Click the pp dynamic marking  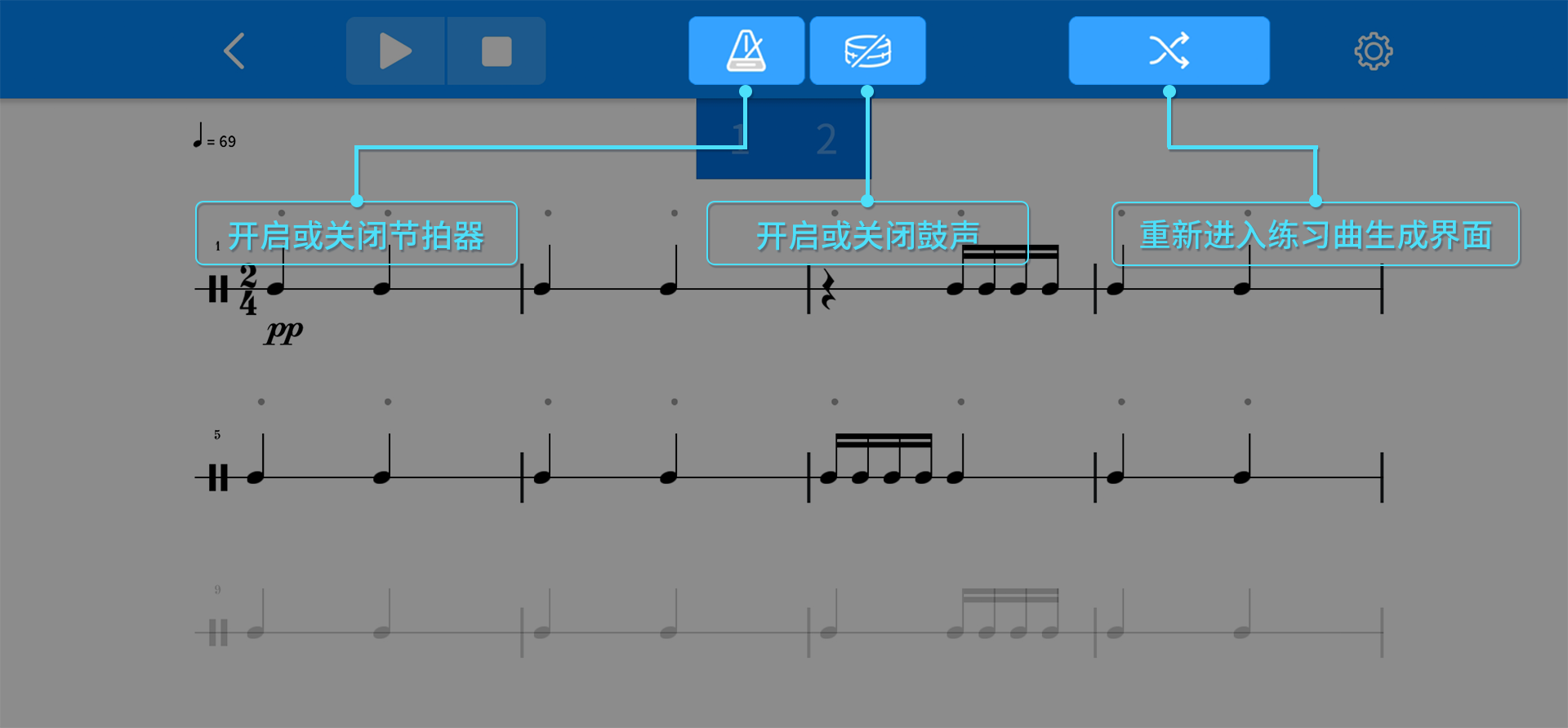[283, 331]
